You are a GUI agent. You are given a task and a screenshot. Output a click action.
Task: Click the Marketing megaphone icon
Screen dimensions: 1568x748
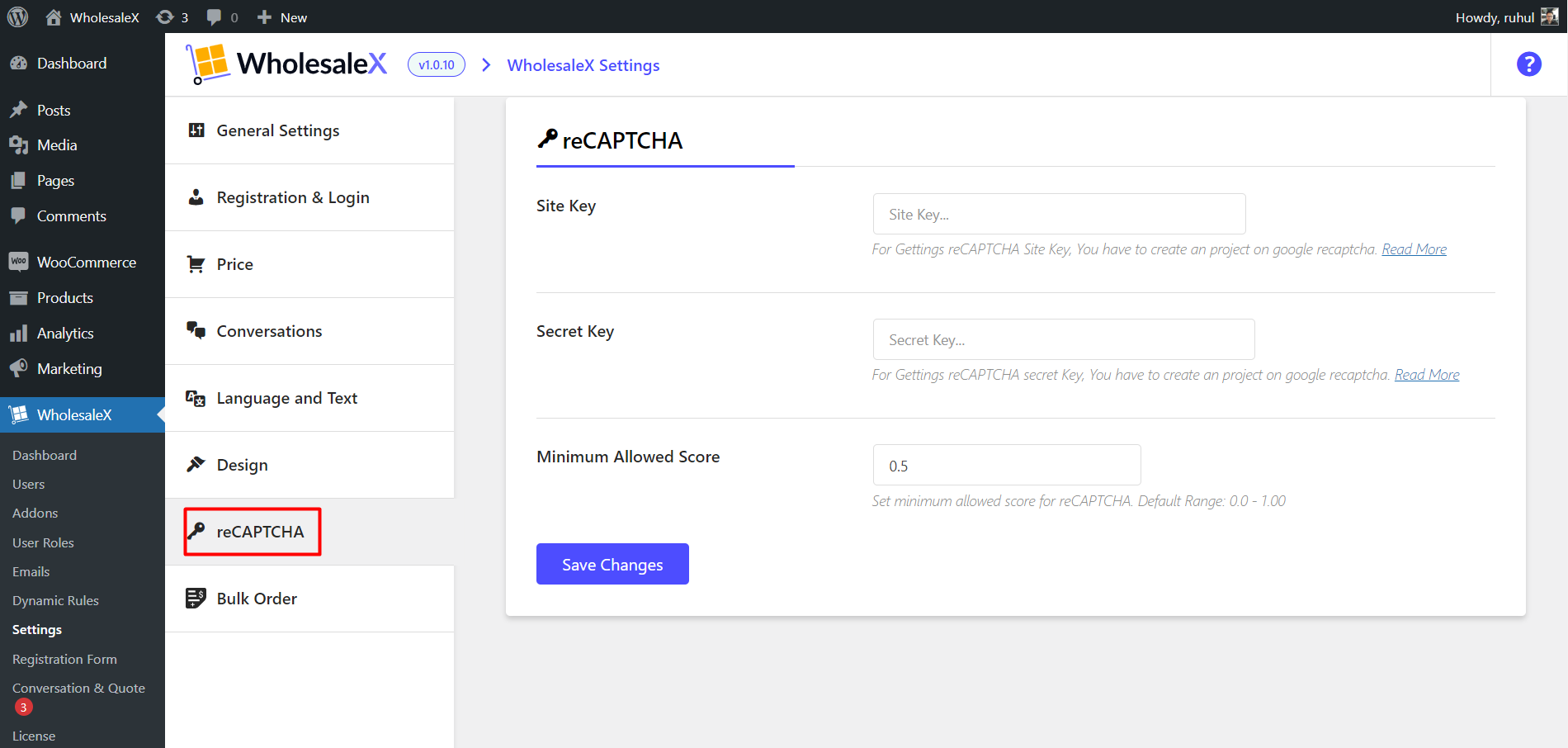[18, 369]
